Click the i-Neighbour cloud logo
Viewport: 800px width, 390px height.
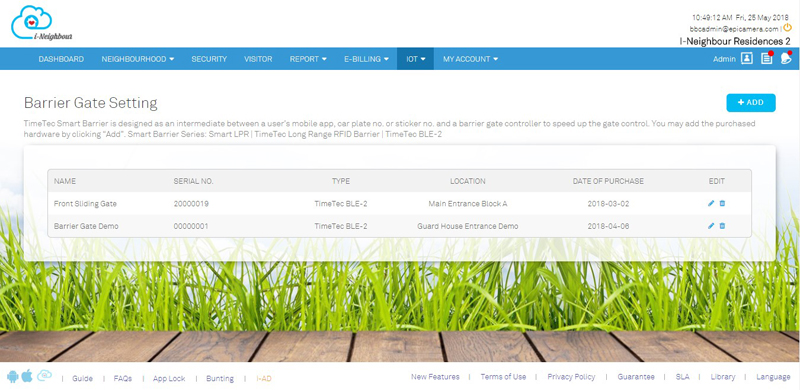click(41, 23)
